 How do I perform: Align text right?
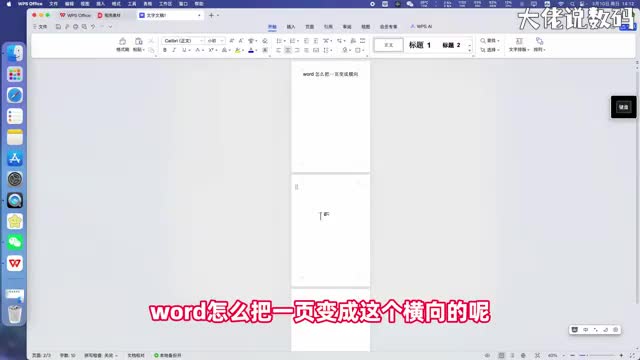297,50
